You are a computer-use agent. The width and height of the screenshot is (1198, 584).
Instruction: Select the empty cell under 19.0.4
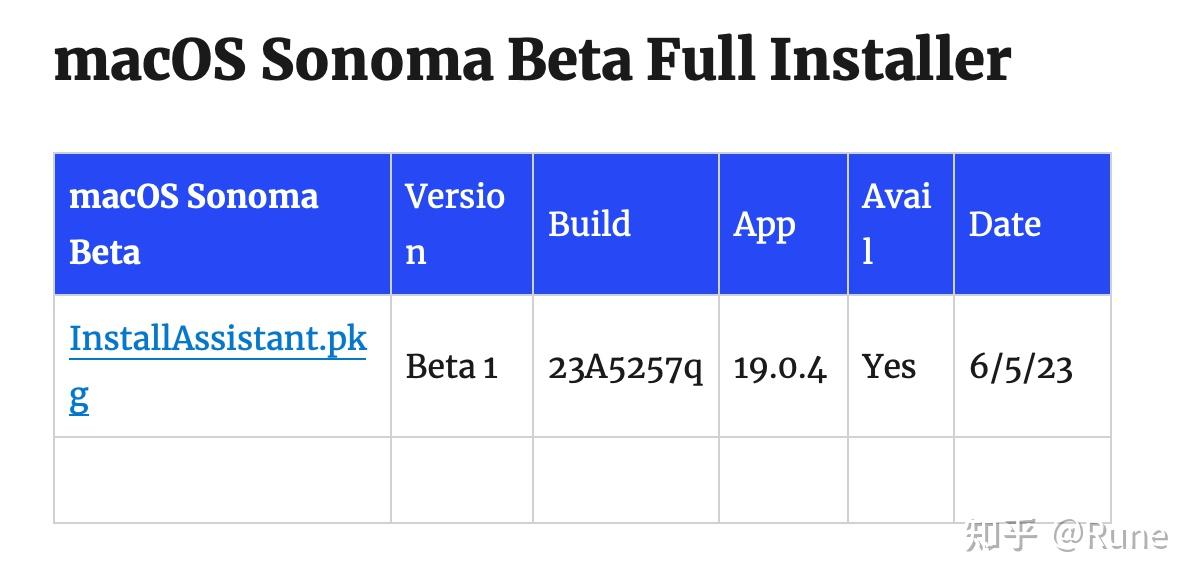coord(783,480)
